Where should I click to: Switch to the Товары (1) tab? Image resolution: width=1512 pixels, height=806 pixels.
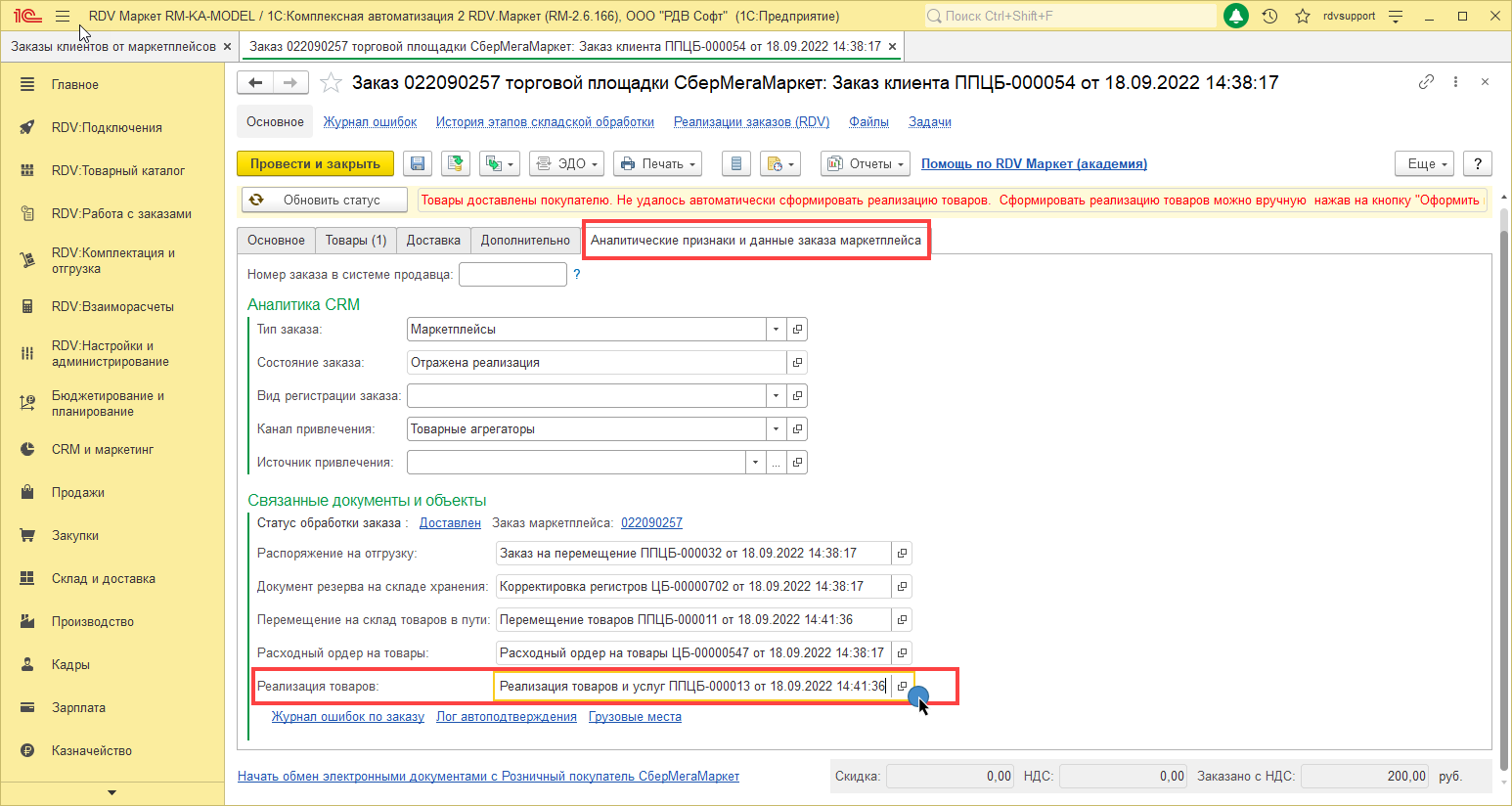[x=356, y=241]
